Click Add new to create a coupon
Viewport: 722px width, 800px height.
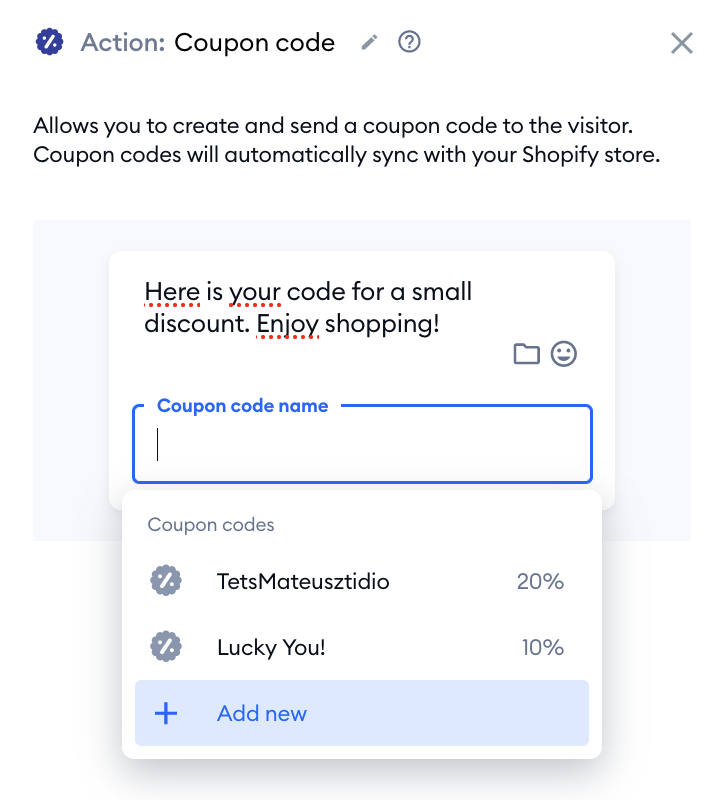coord(362,713)
